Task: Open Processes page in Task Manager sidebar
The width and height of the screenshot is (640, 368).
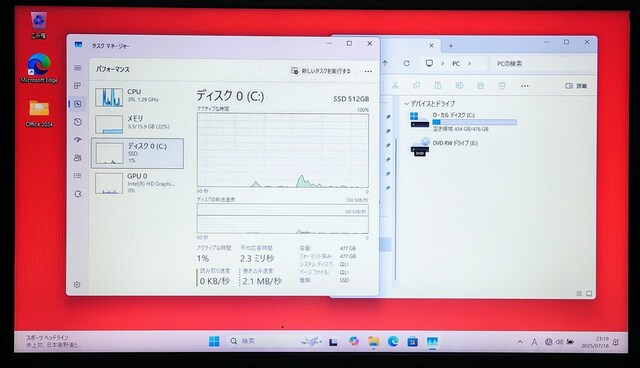Action: click(78, 86)
